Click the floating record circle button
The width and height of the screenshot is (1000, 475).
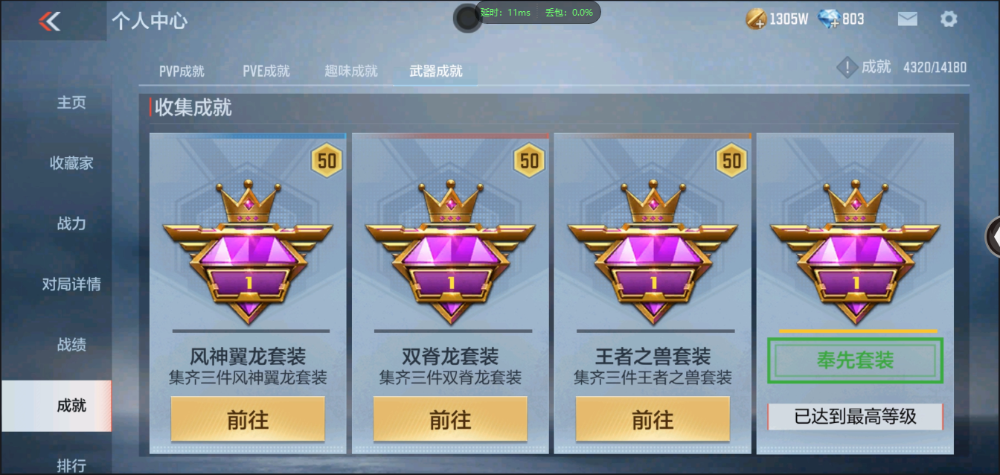click(x=467, y=18)
